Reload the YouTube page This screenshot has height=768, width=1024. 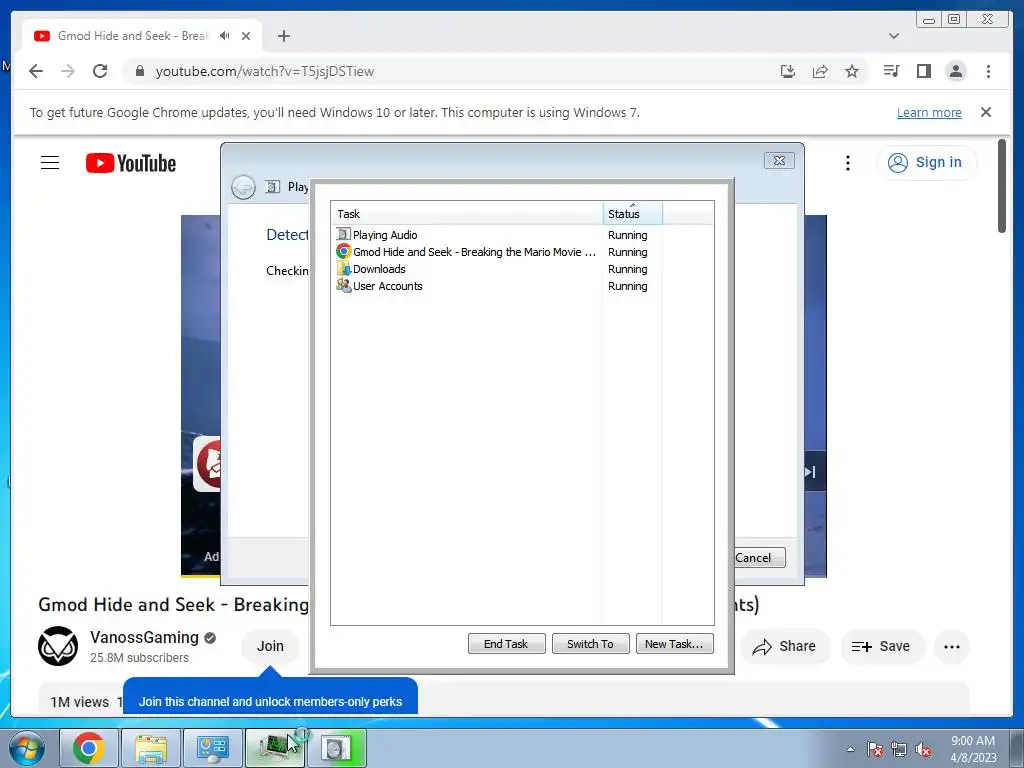click(x=100, y=71)
